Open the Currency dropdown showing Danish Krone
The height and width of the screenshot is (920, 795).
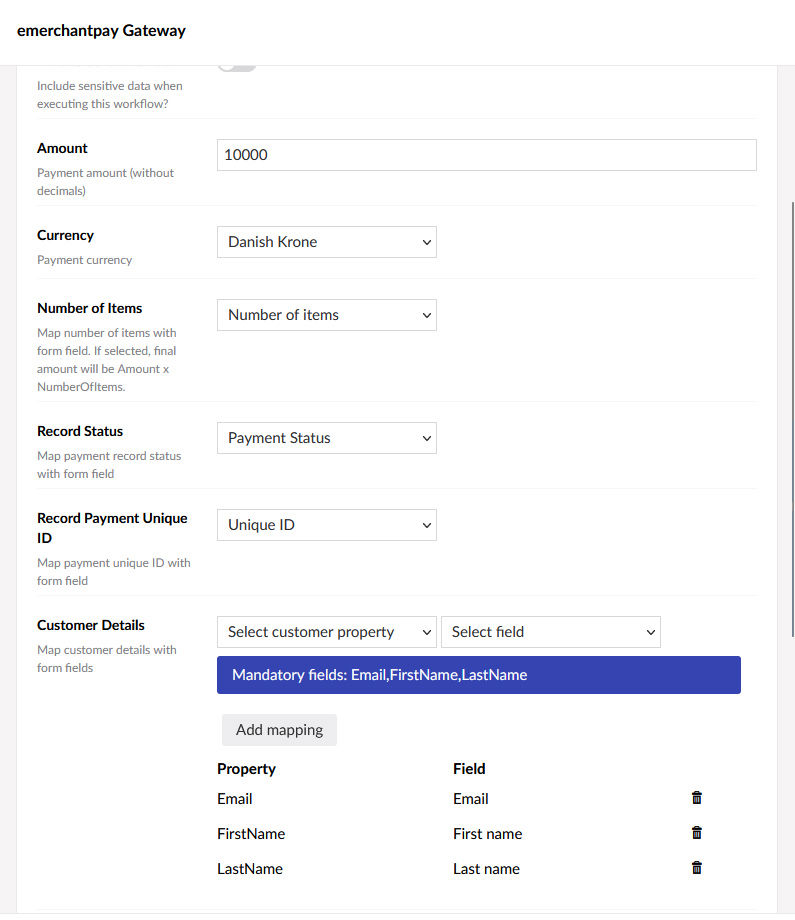pyautogui.click(x=327, y=242)
